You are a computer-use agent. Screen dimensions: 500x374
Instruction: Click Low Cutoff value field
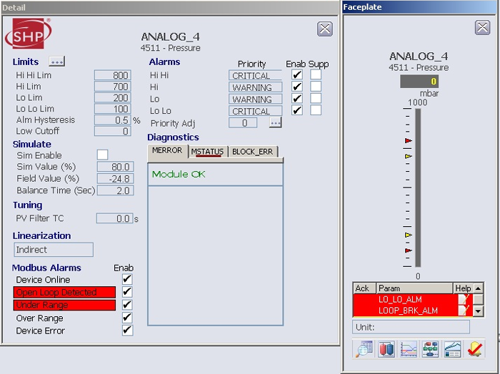[113, 131]
